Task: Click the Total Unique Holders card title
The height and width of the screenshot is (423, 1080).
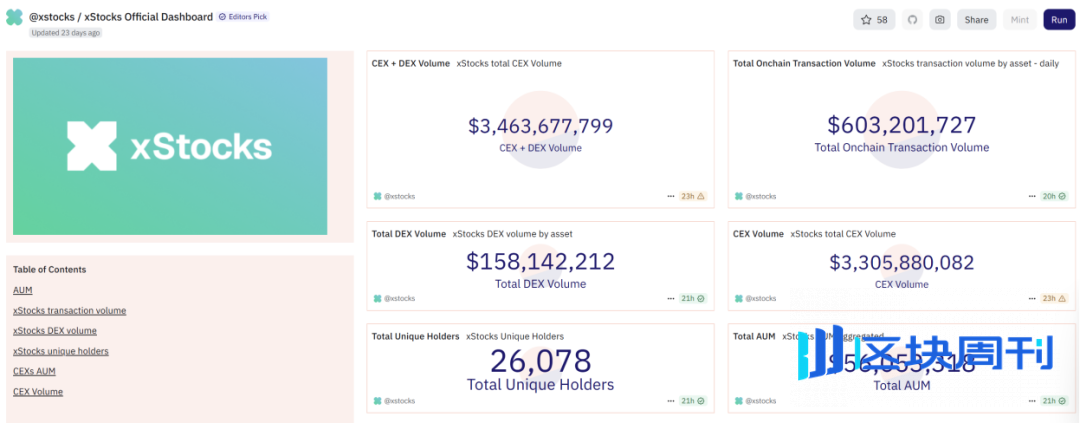Action: [415, 336]
